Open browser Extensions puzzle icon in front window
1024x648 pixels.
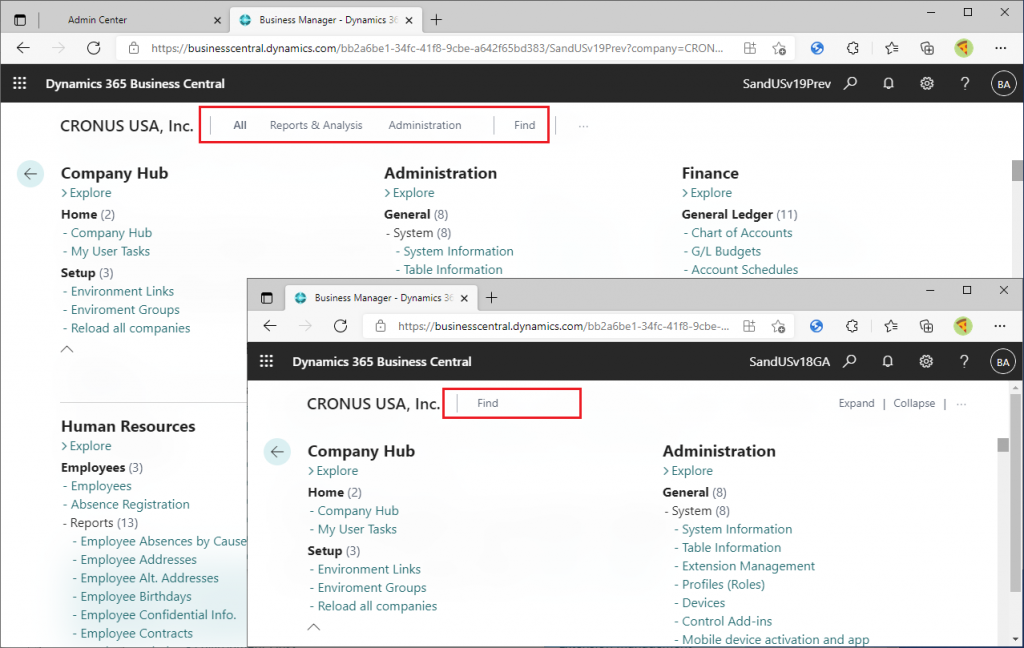(x=852, y=326)
